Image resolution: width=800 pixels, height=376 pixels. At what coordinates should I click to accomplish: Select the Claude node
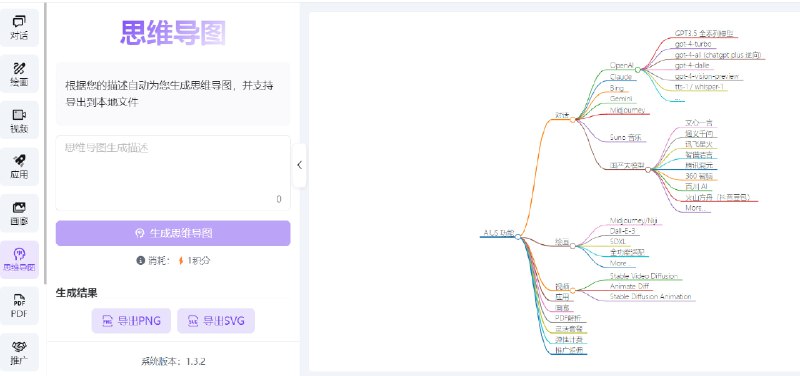(x=621, y=77)
